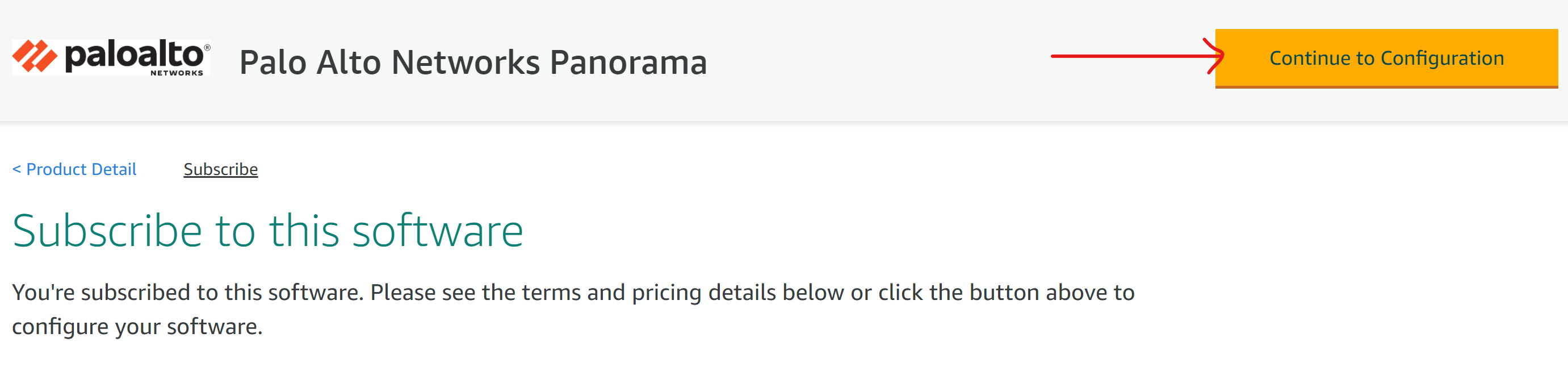Image resolution: width=1568 pixels, height=375 pixels.
Task: Select the underlined Subscribe breadcrumb step
Action: [220, 169]
